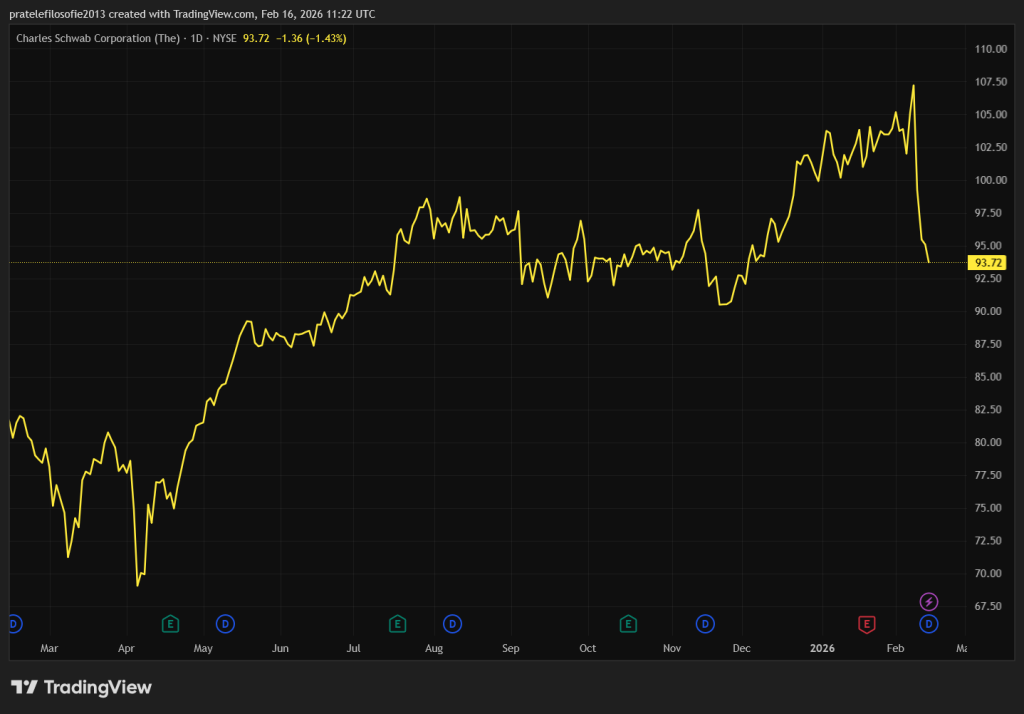Select the earnings marker in July
1024x714 pixels.
coord(397,624)
